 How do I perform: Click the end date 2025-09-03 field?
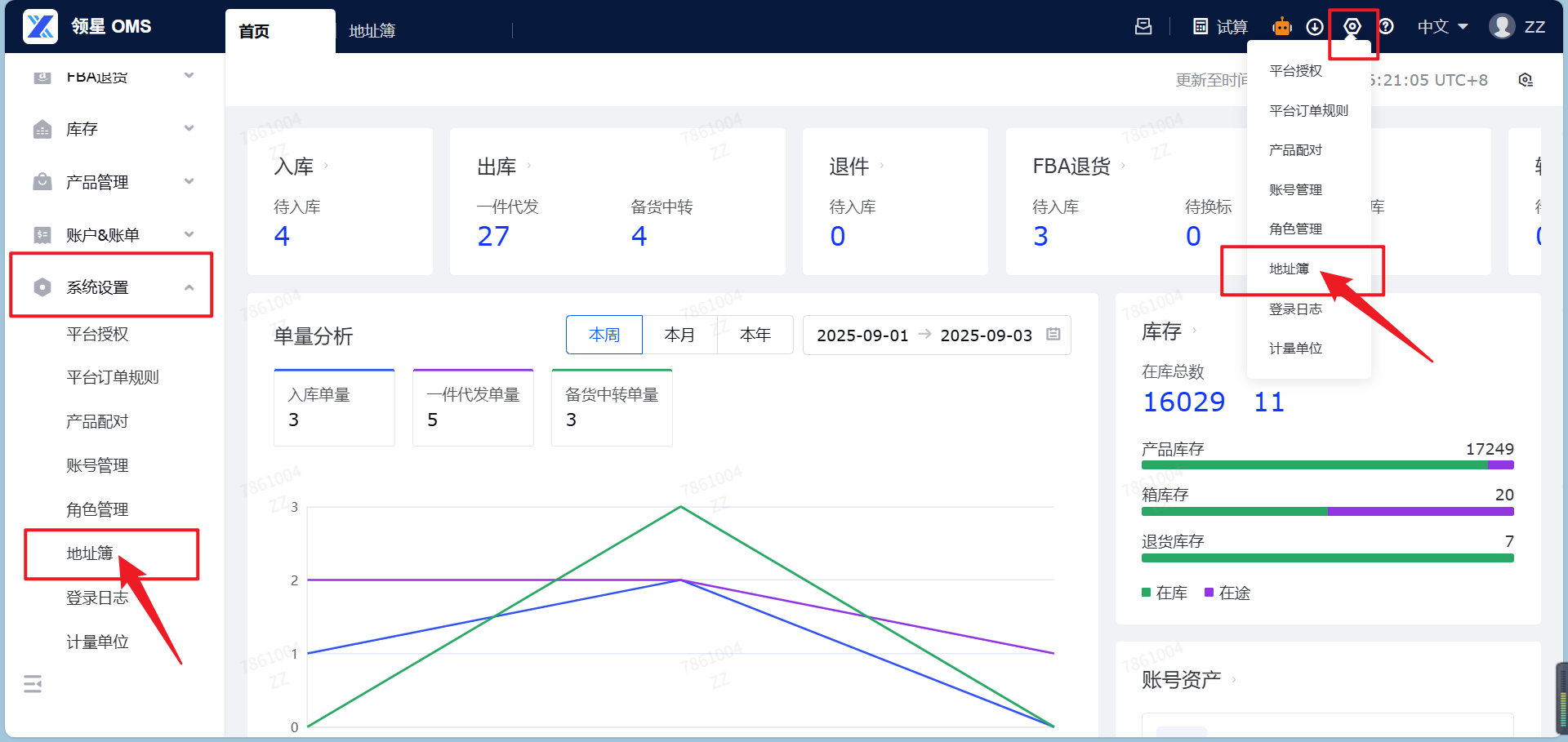987,335
